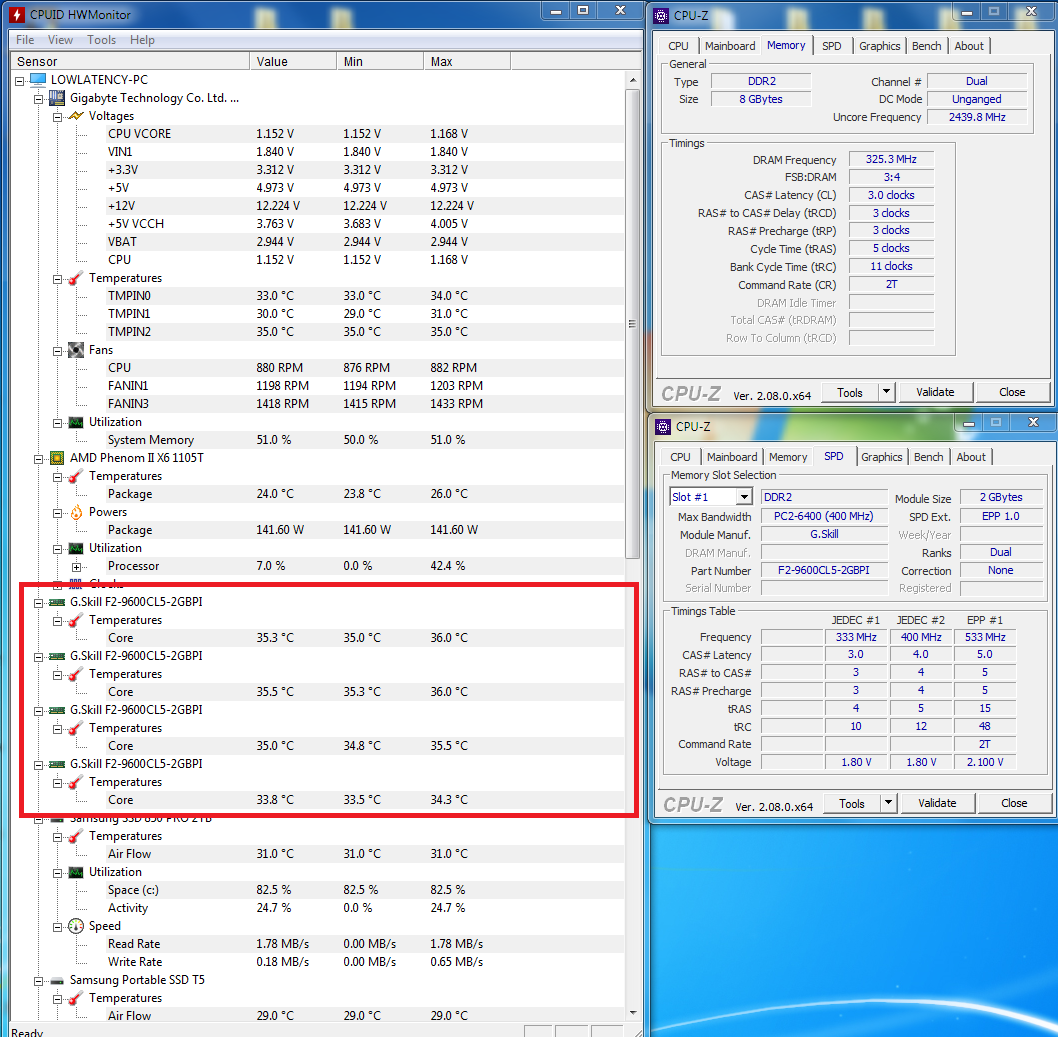
Task: Click the Sensor column header
Action: coord(131,61)
